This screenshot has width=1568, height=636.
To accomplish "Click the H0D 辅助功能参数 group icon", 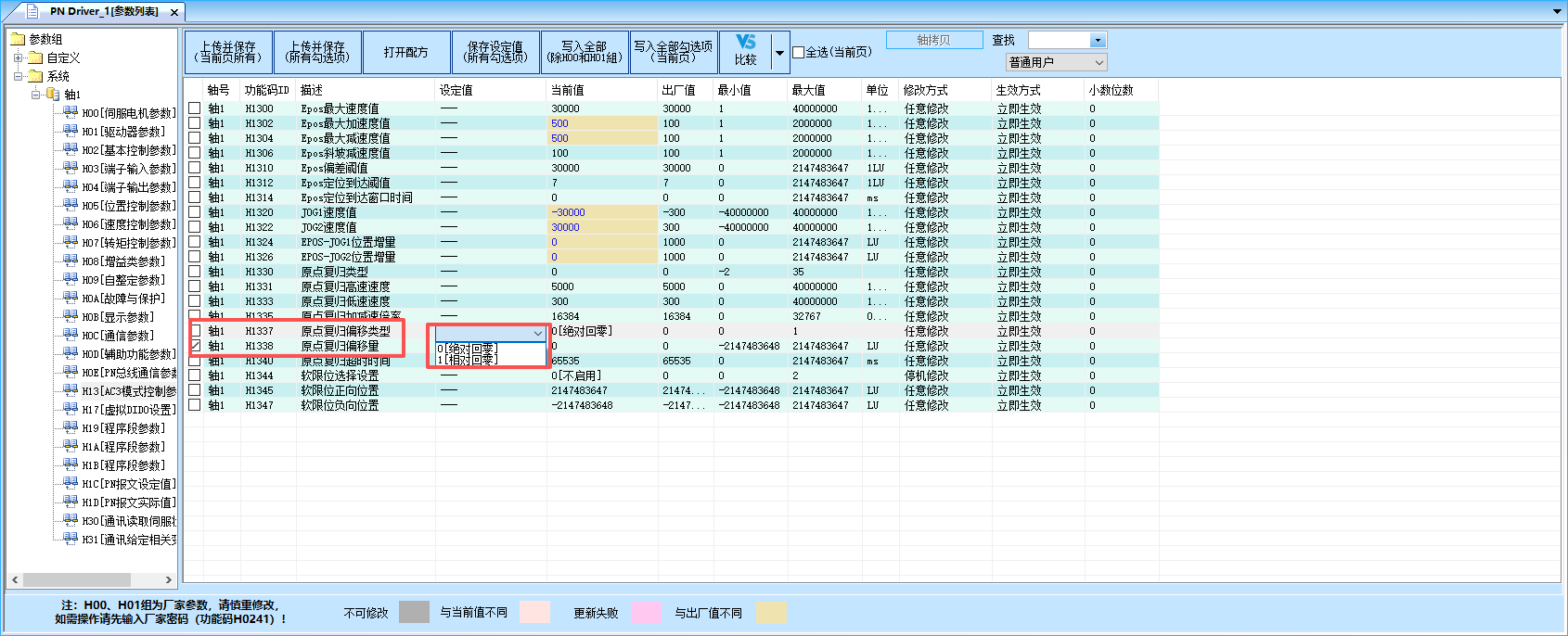I will pos(71,352).
